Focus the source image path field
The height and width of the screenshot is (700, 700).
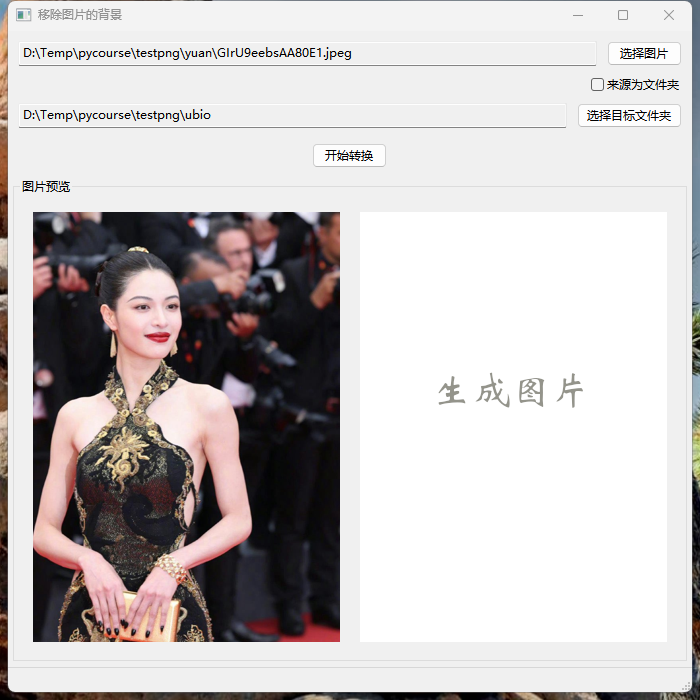click(x=307, y=54)
